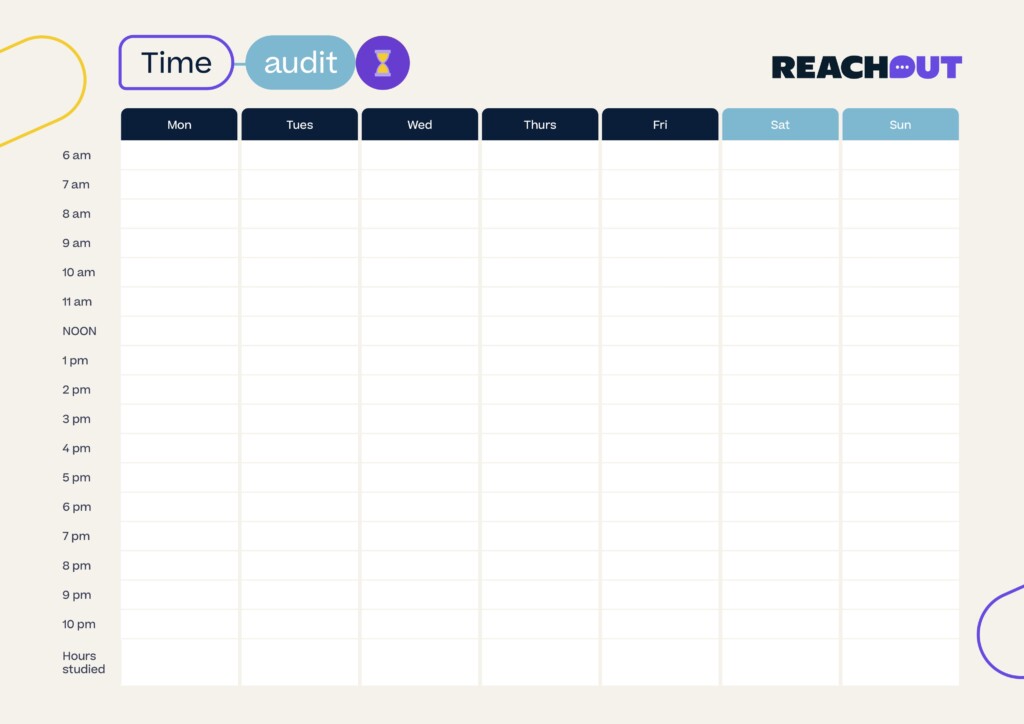Select the Thurs column header
1024x724 pixels.
540,125
